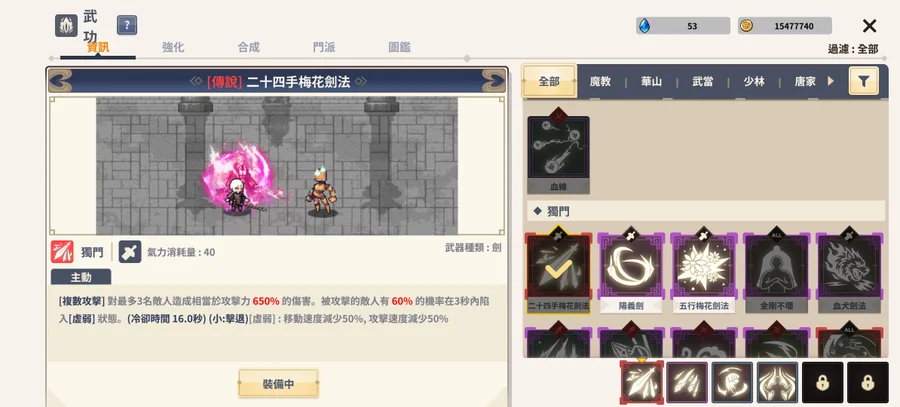Select the 陽義劍 skill icon
The height and width of the screenshot is (407, 900).
click(x=631, y=273)
